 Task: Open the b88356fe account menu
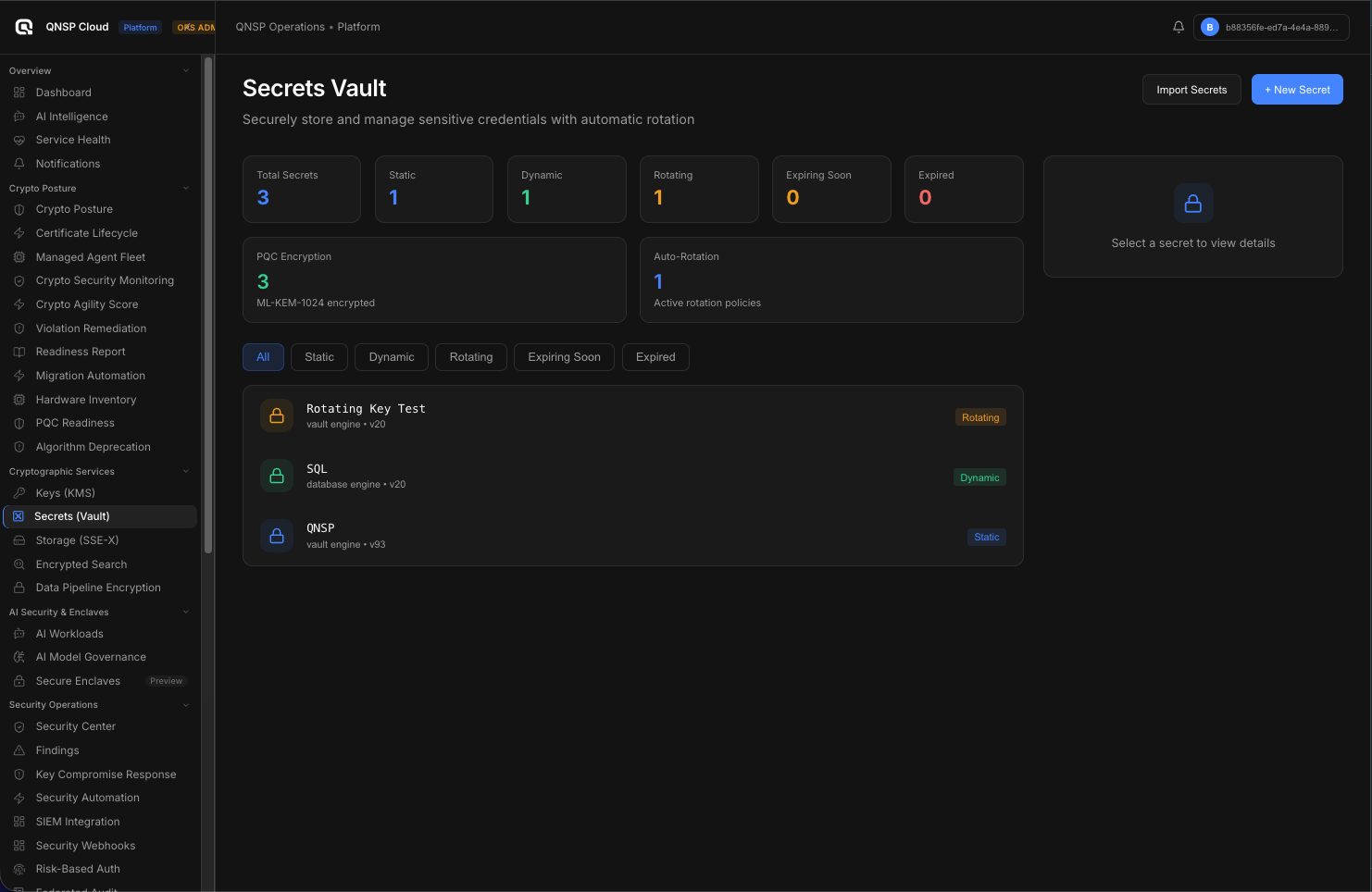[1271, 27]
